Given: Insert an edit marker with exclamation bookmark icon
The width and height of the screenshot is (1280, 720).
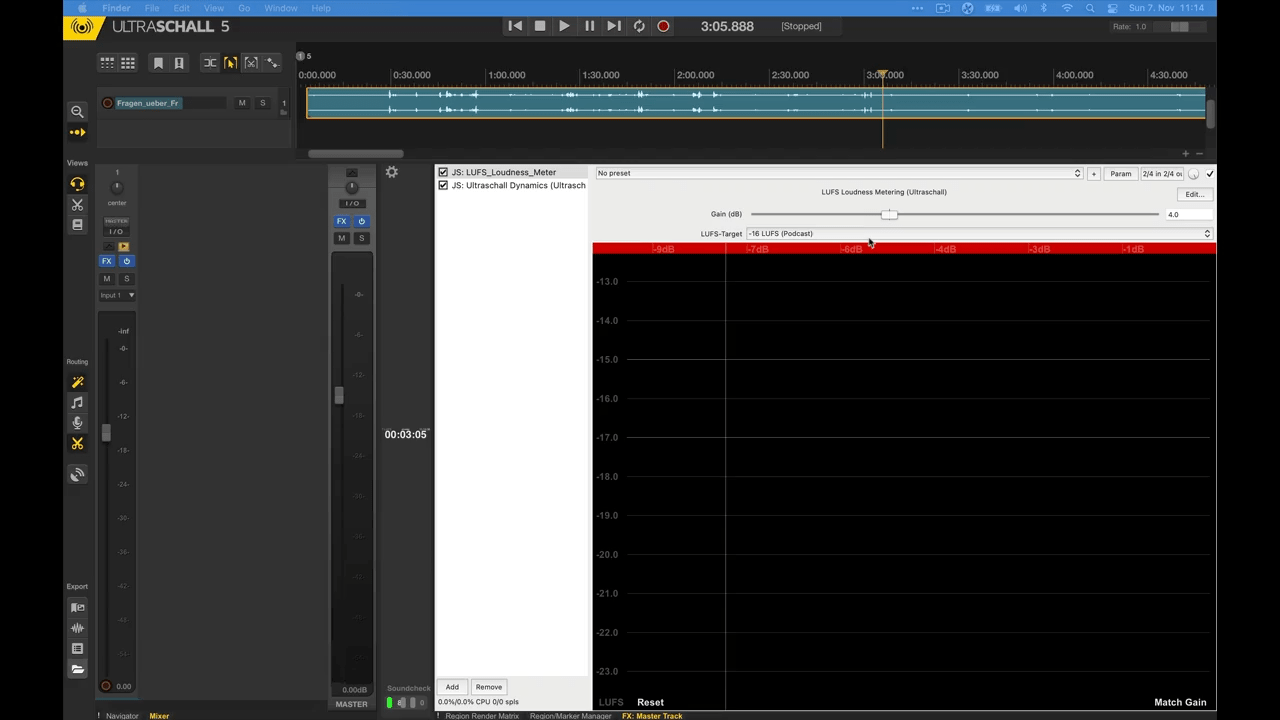Looking at the screenshot, I should click(179, 63).
